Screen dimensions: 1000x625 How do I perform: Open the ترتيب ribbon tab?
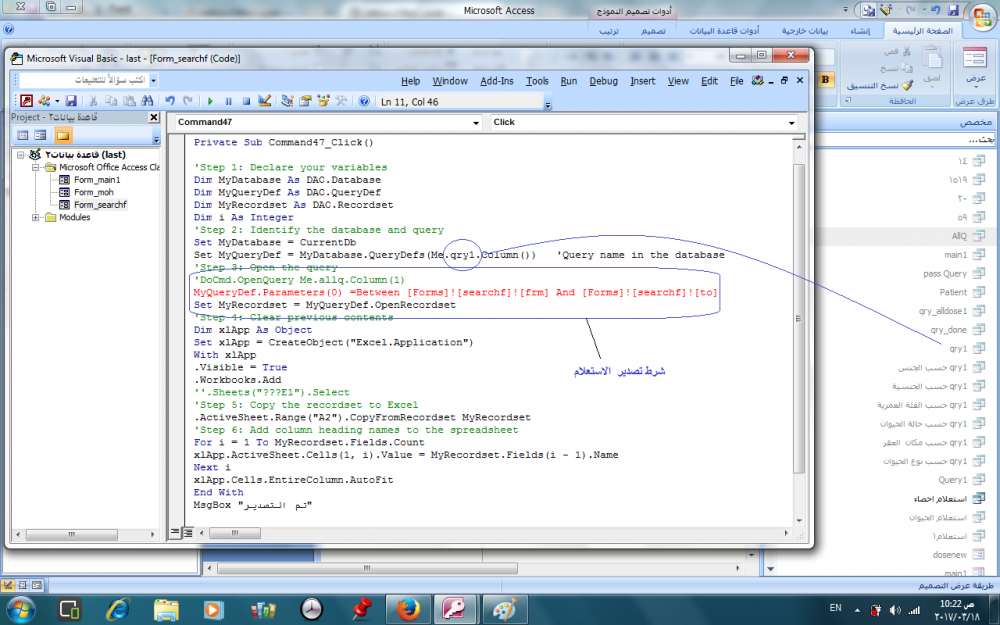pos(608,31)
